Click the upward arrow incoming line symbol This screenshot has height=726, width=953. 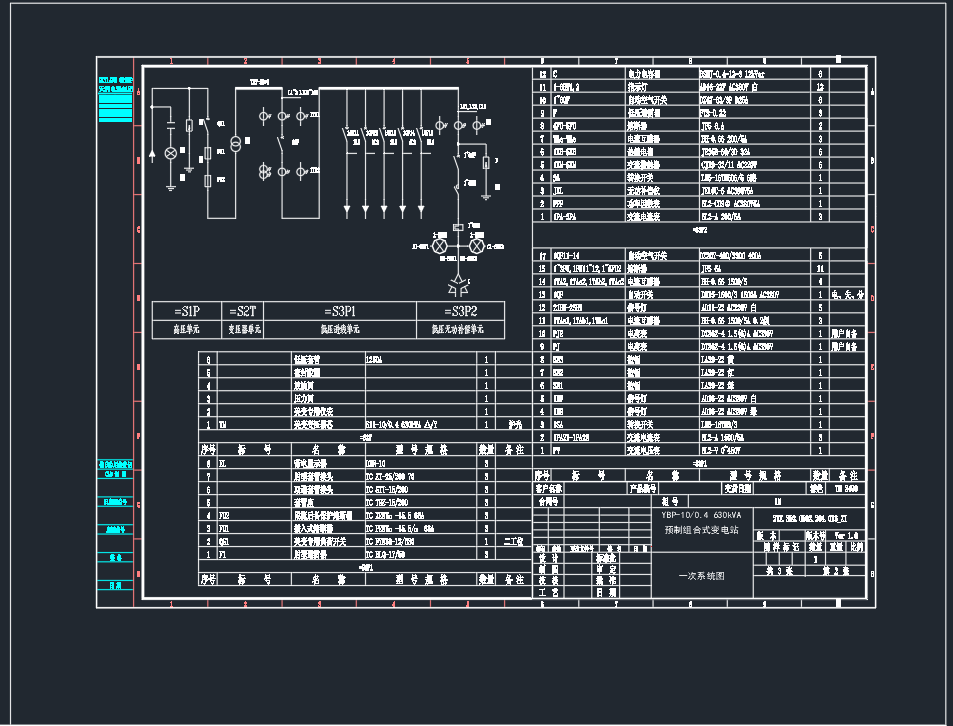pos(152,153)
